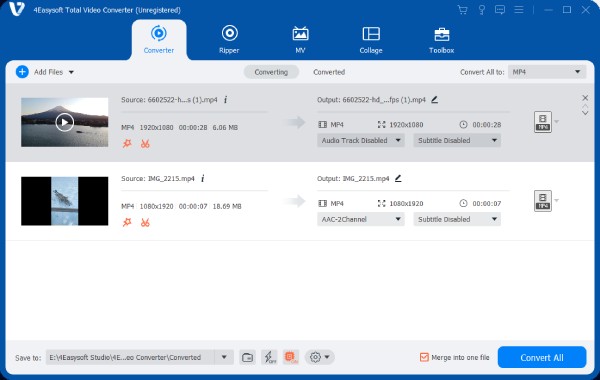Select the IMG_2215.mp4 thumbnail
The height and width of the screenshot is (380, 600).
point(64,201)
